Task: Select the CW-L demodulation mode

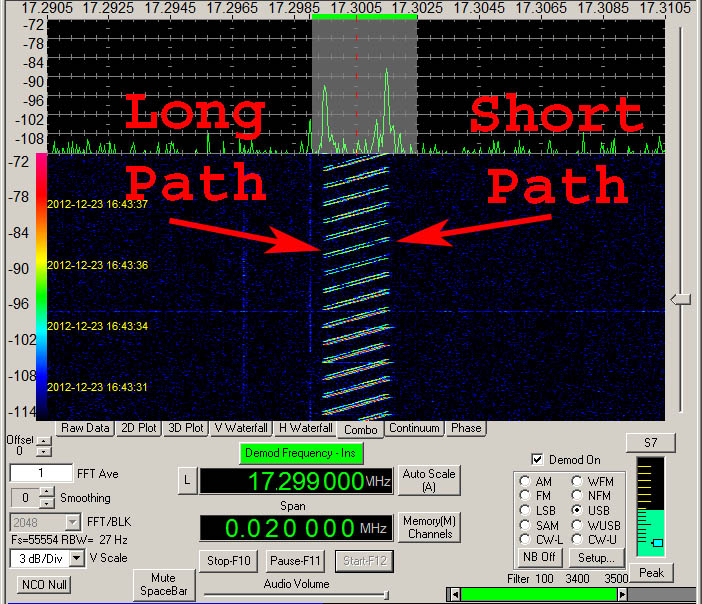Action: coord(525,540)
